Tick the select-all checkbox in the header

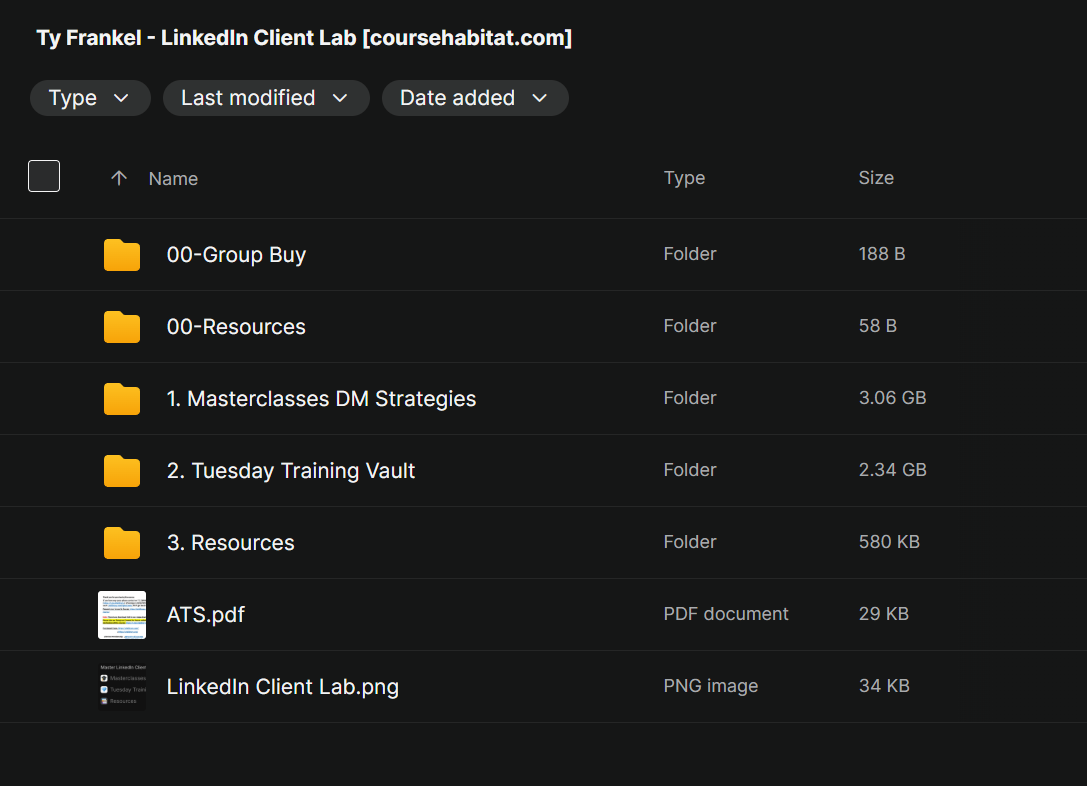44,176
